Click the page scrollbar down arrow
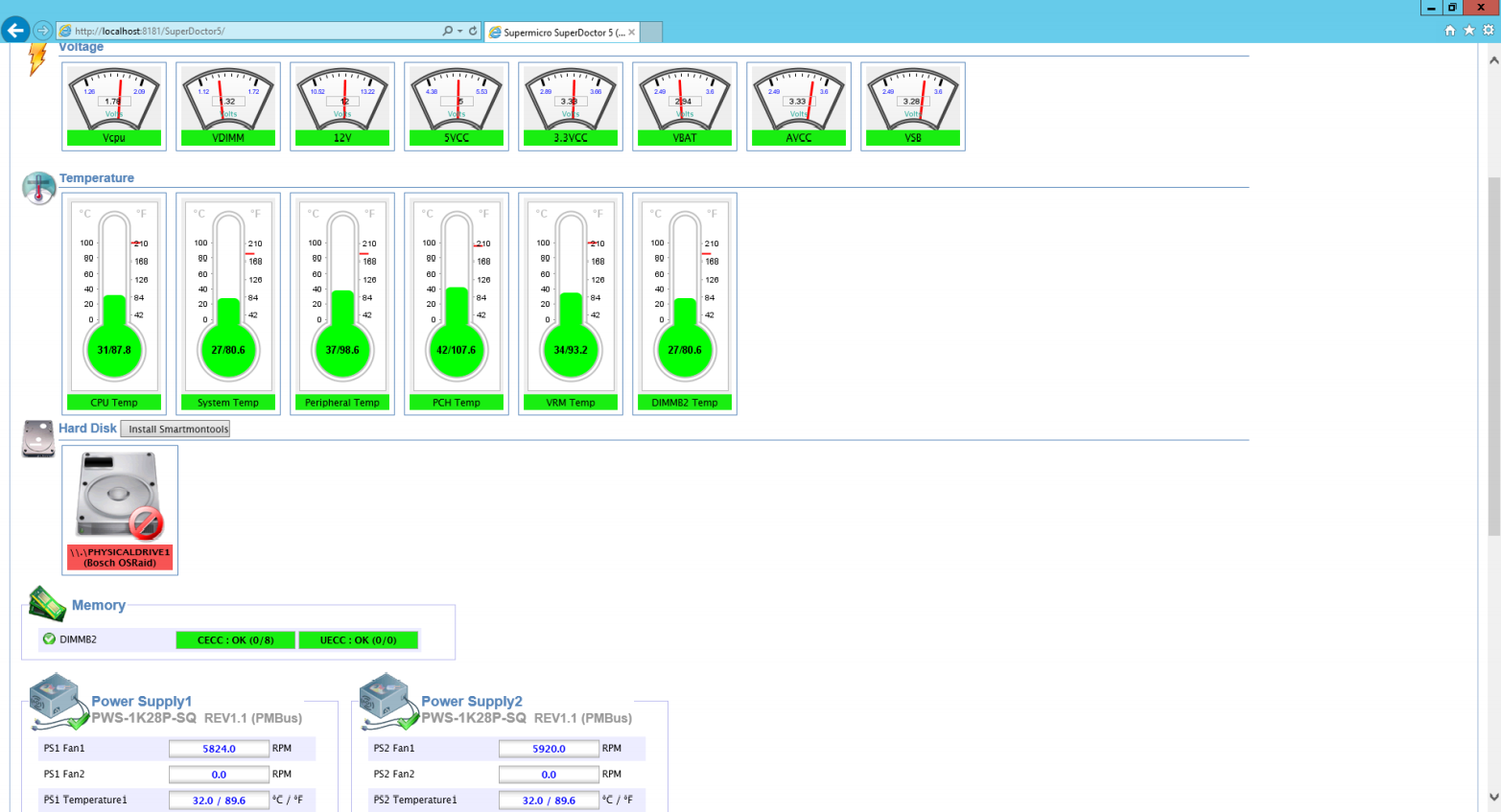 [1493, 797]
